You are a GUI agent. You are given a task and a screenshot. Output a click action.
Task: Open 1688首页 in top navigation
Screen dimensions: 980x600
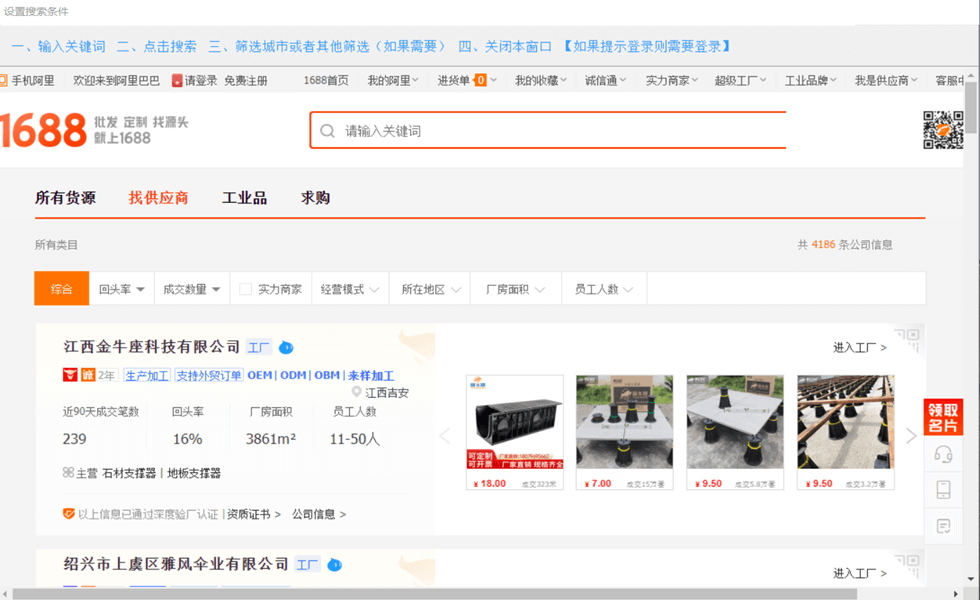click(326, 81)
